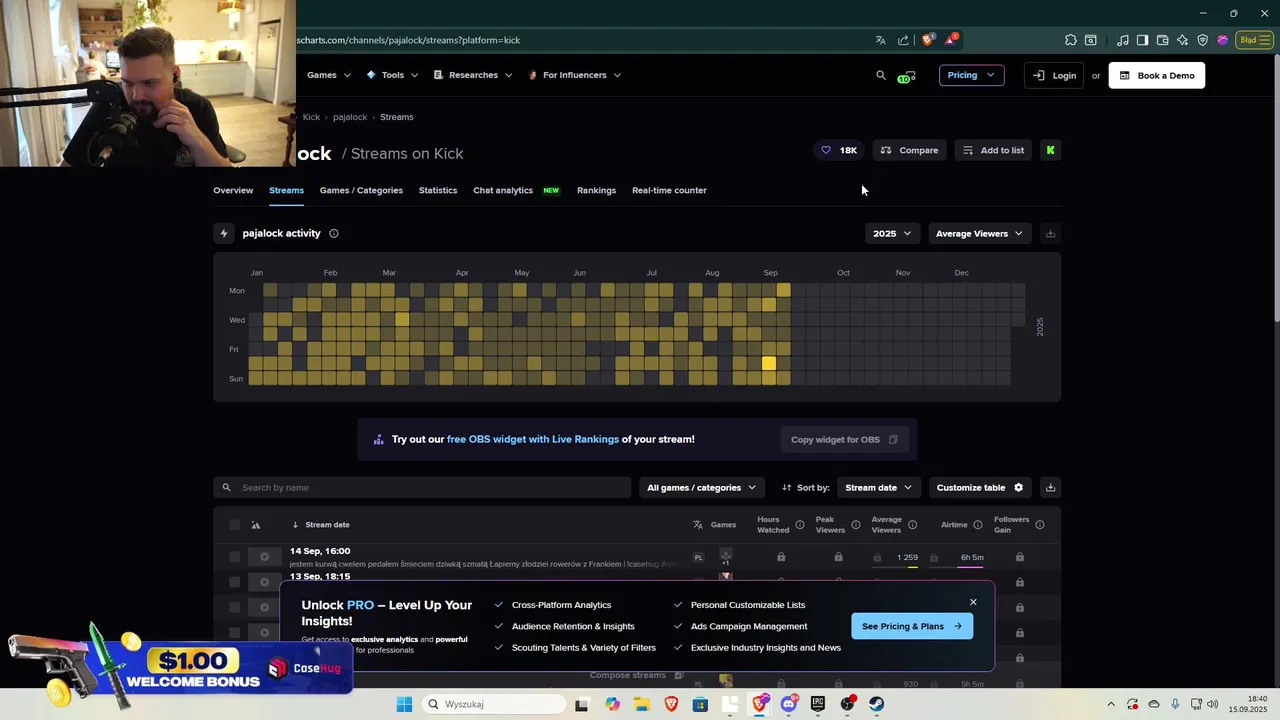1280x720 pixels.
Task: Click the Kick platform icon beside Add to list
Action: tap(1050, 150)
